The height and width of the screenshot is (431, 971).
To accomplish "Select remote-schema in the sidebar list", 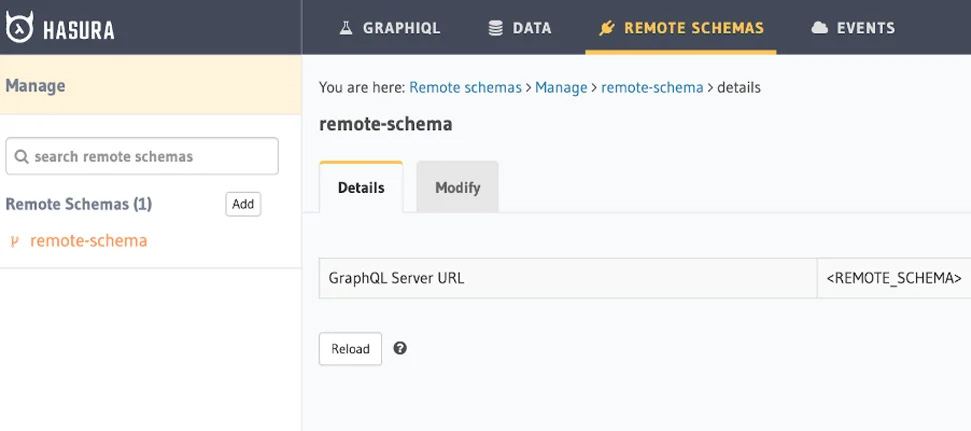I will coord(89,241).
